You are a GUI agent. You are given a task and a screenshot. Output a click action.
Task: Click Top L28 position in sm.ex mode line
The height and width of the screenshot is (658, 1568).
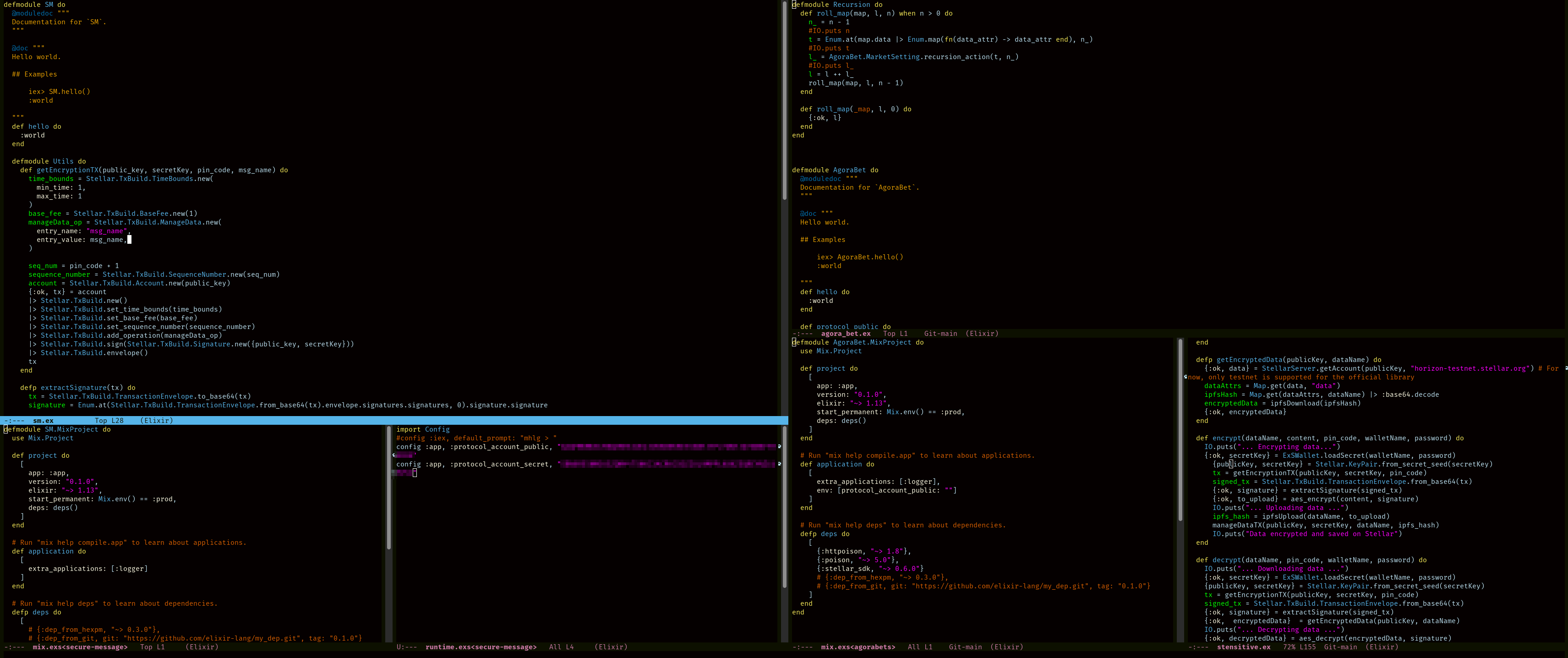tap(109, 421)
